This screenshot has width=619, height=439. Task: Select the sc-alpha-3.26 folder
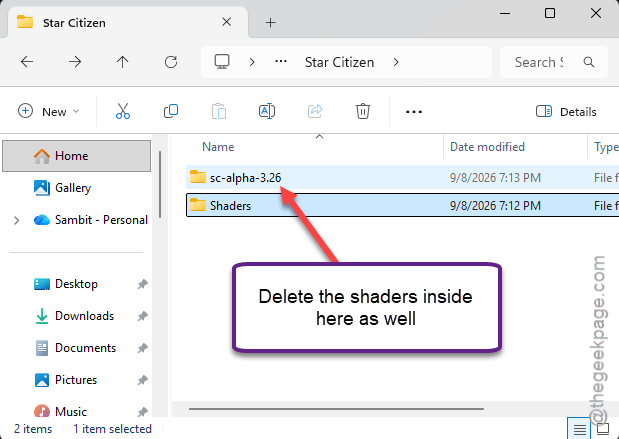pos(402,178)
